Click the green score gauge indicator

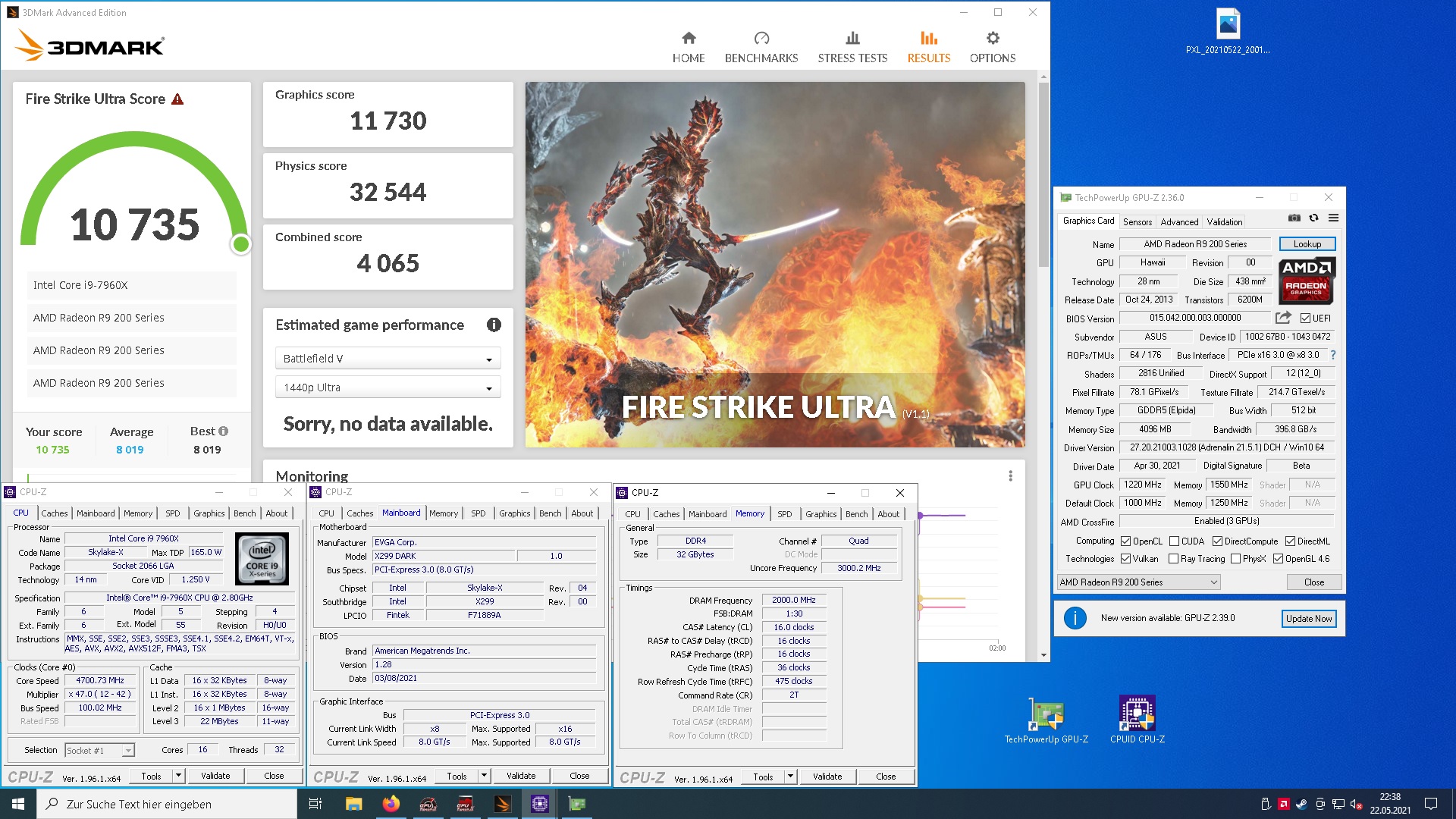[x=241, y=244]
